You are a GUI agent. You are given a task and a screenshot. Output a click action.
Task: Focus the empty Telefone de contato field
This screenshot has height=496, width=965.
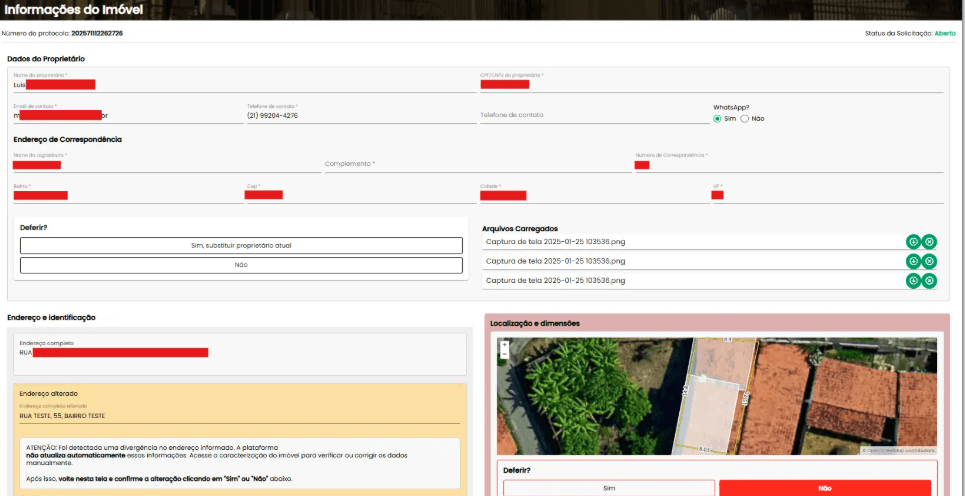pos(595,115)
